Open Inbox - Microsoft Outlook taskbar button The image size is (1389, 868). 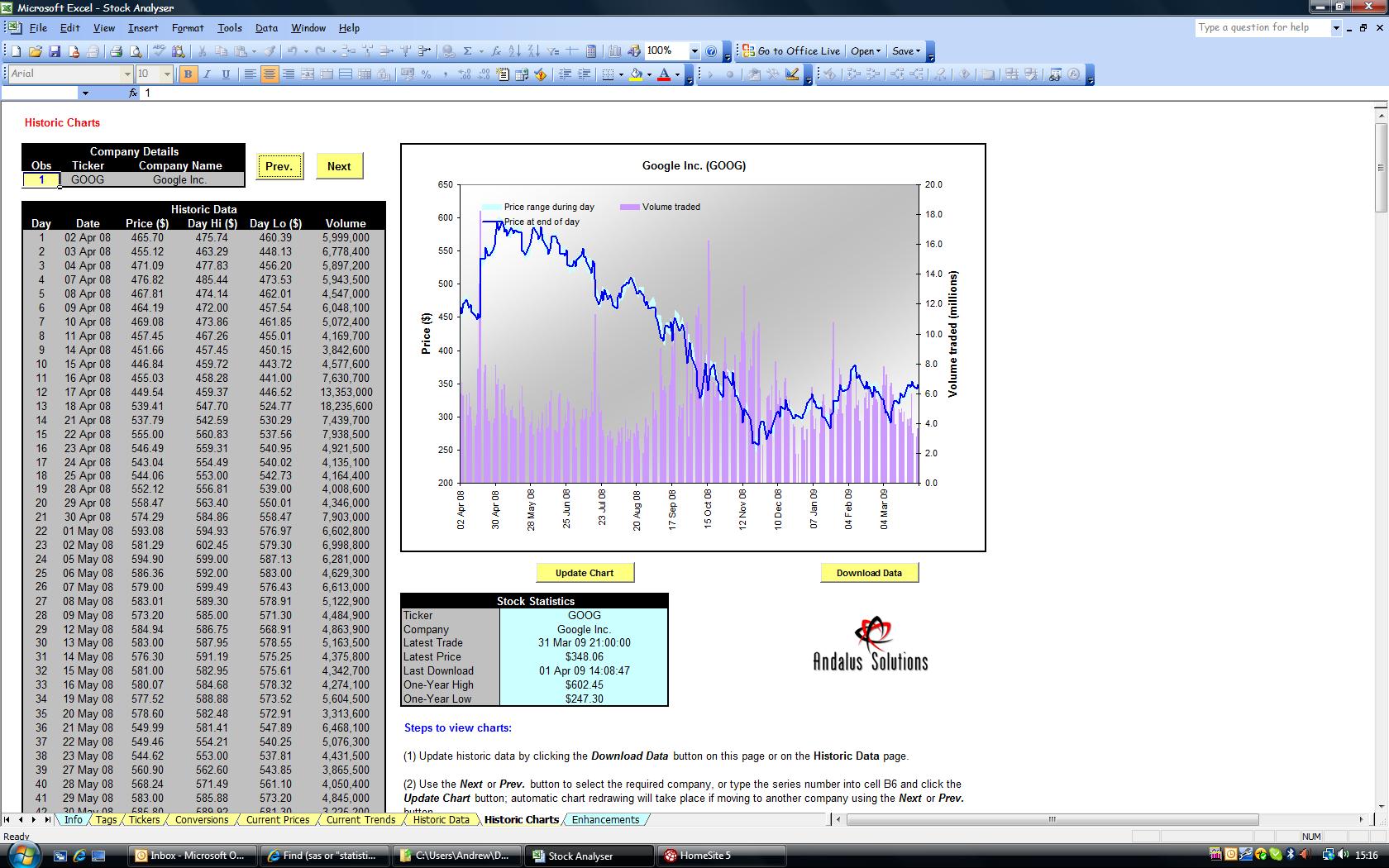192,856
